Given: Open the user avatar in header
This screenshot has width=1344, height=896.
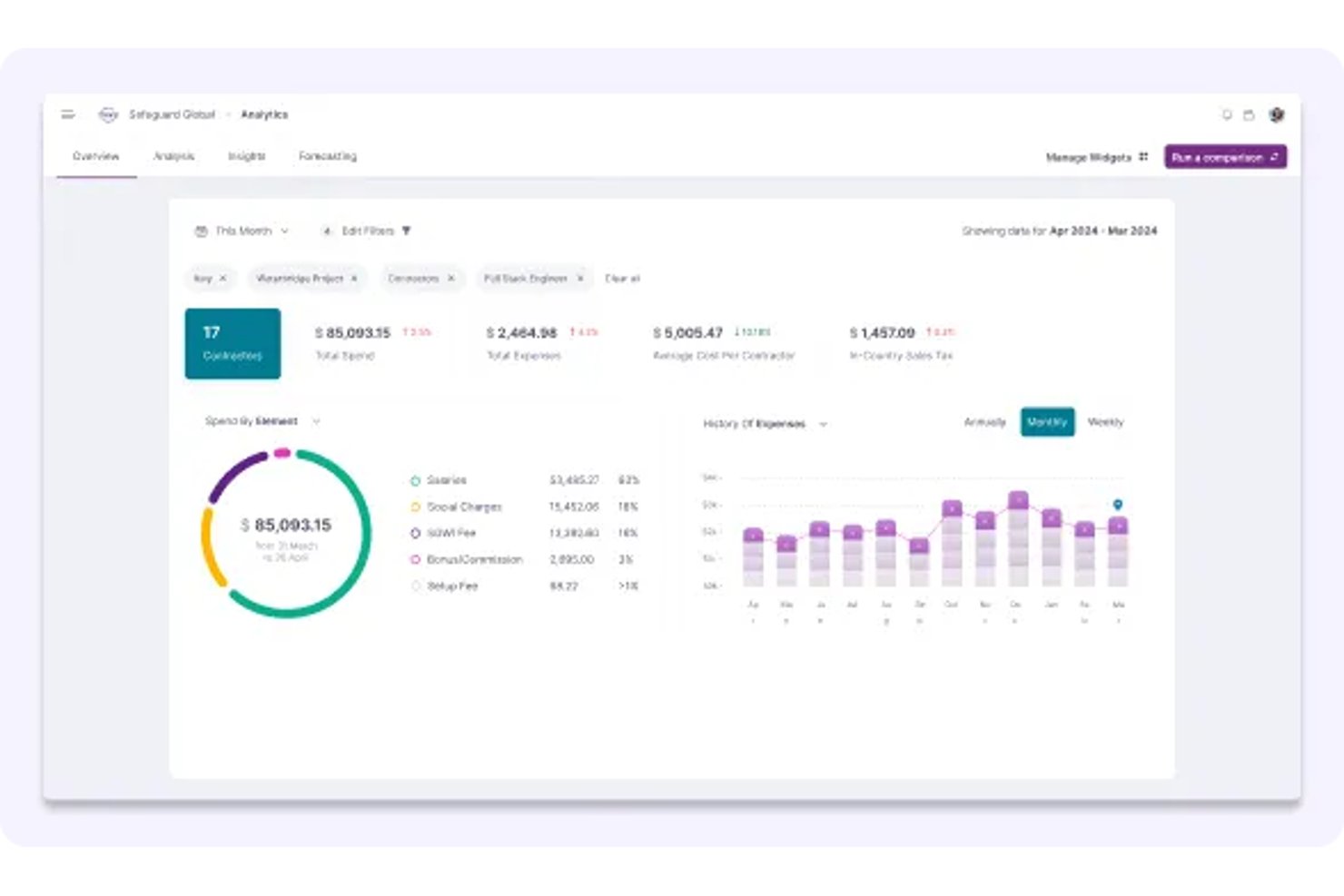Looking at the screenshot, I should 1277,114.
